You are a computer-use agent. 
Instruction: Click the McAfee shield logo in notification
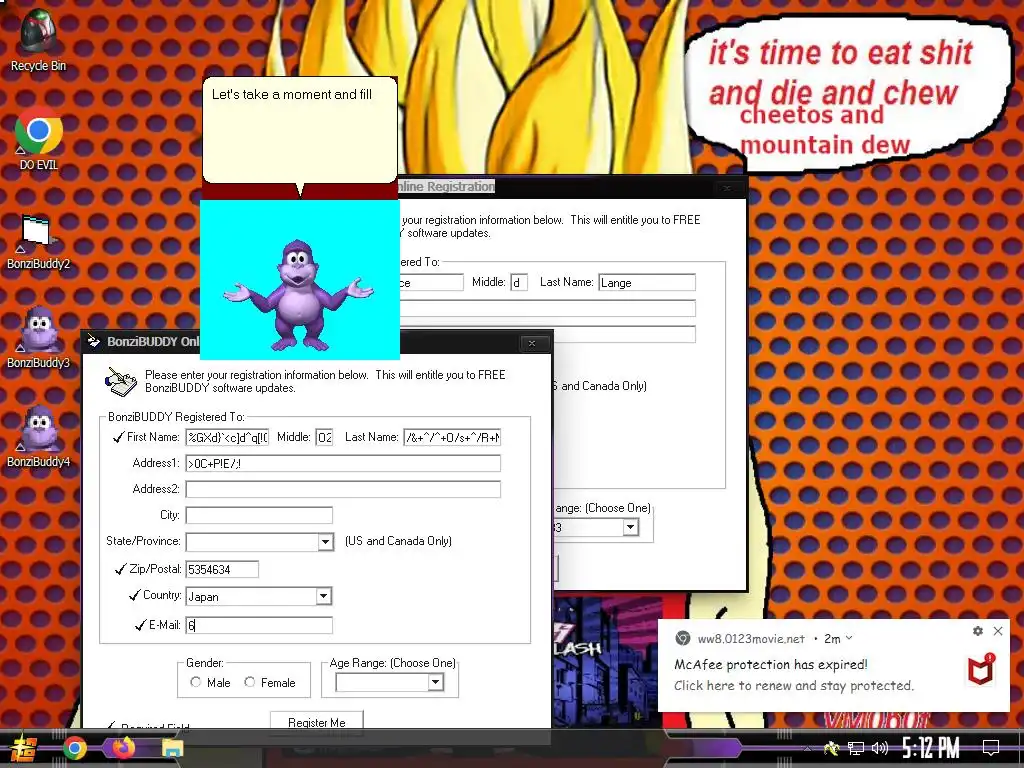(981, 670)
